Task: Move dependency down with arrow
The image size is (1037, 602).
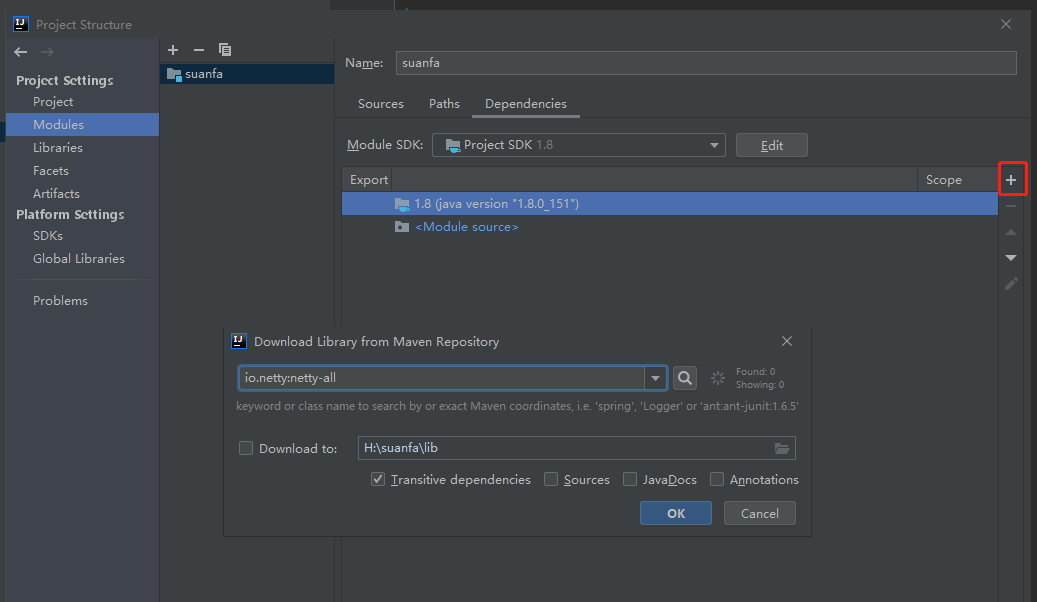Action: 1011,257
